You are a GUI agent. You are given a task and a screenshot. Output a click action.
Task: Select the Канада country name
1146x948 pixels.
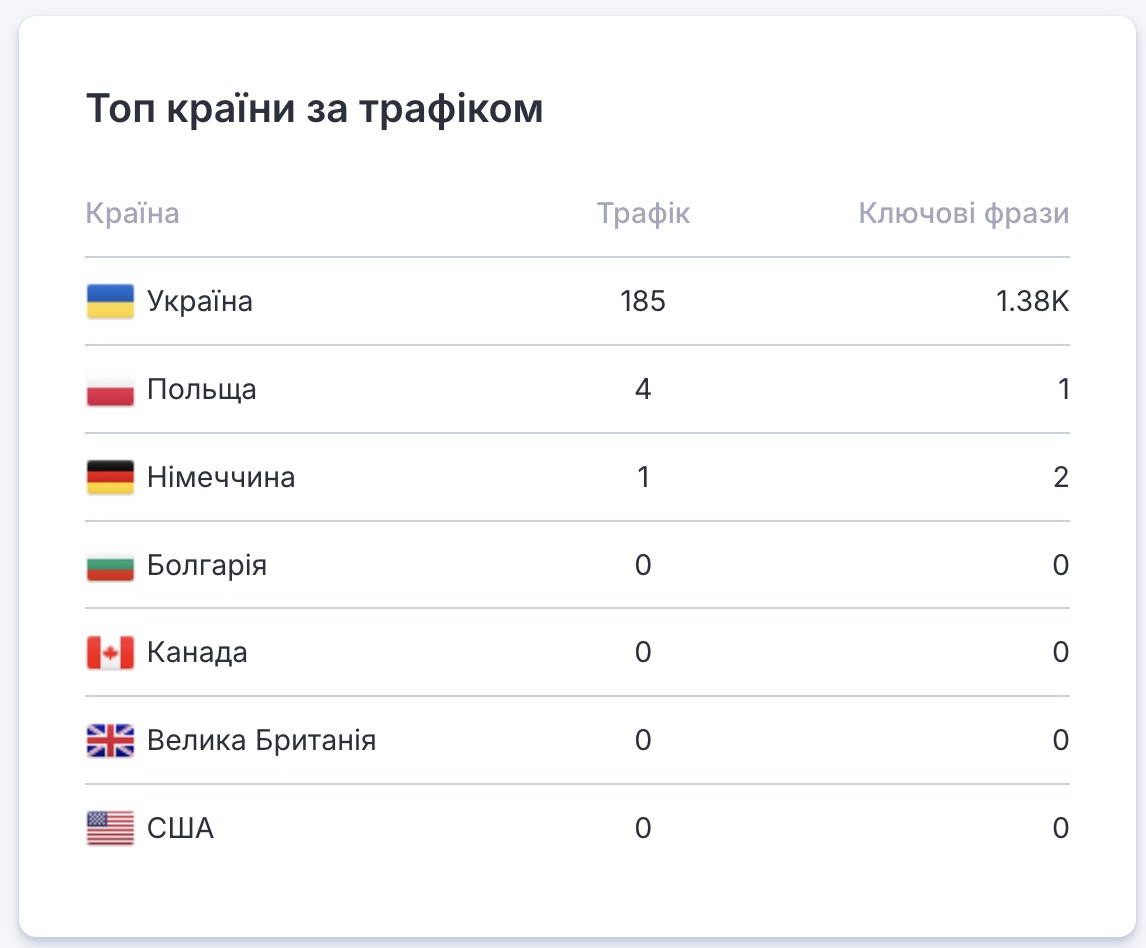(197, 653)
